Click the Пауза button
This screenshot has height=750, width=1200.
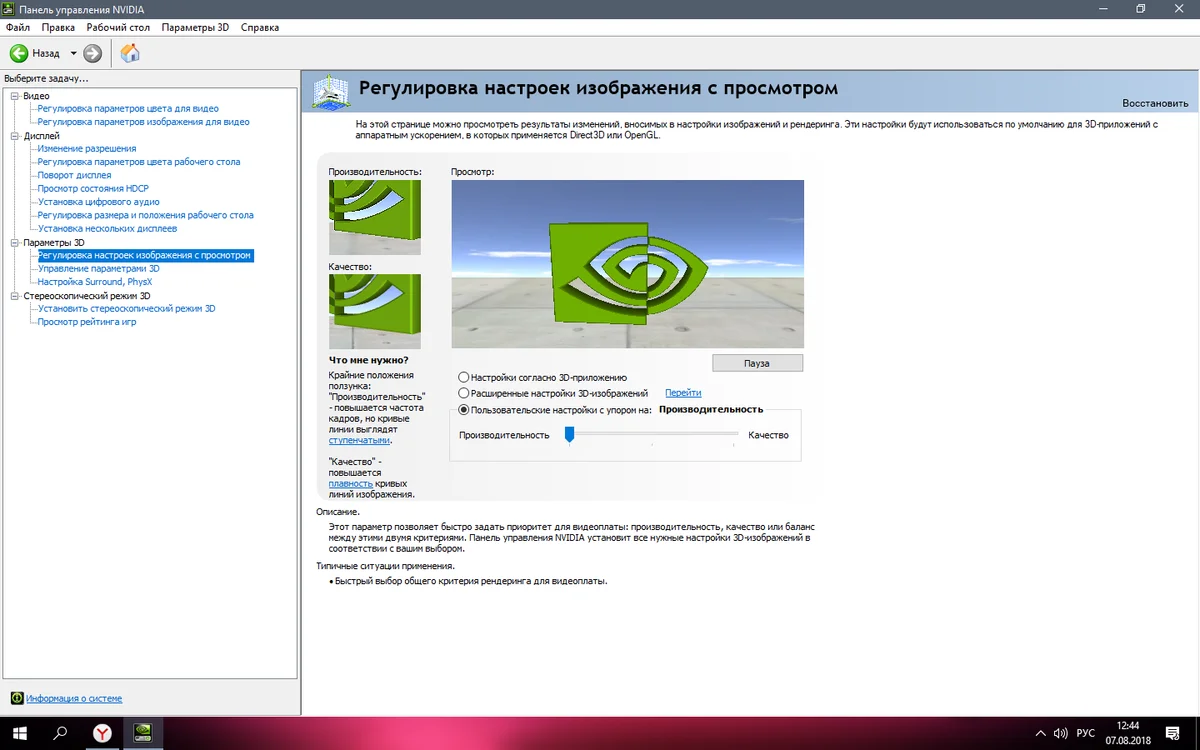coord(757,363)
